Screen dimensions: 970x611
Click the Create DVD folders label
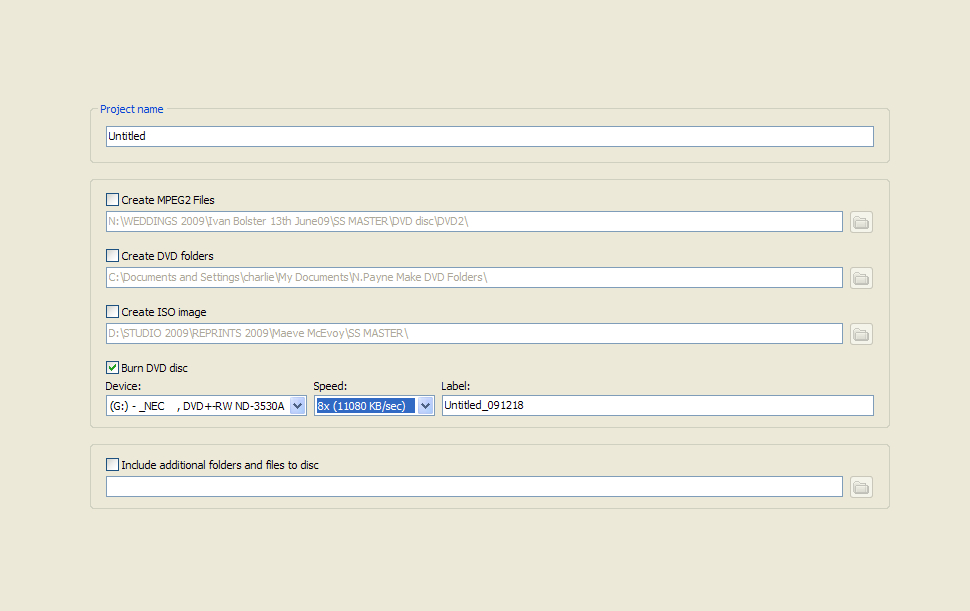pos(167,256)
